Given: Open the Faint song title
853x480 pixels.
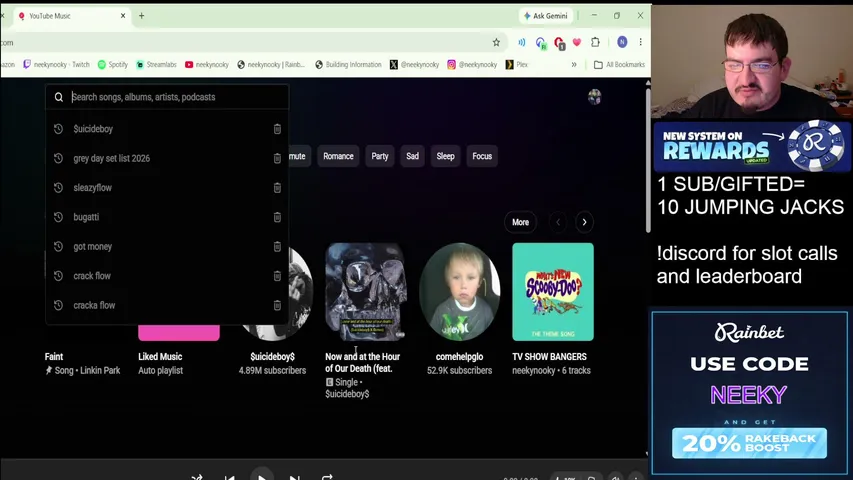Looking at the screenshot, I should pos(54,356).
